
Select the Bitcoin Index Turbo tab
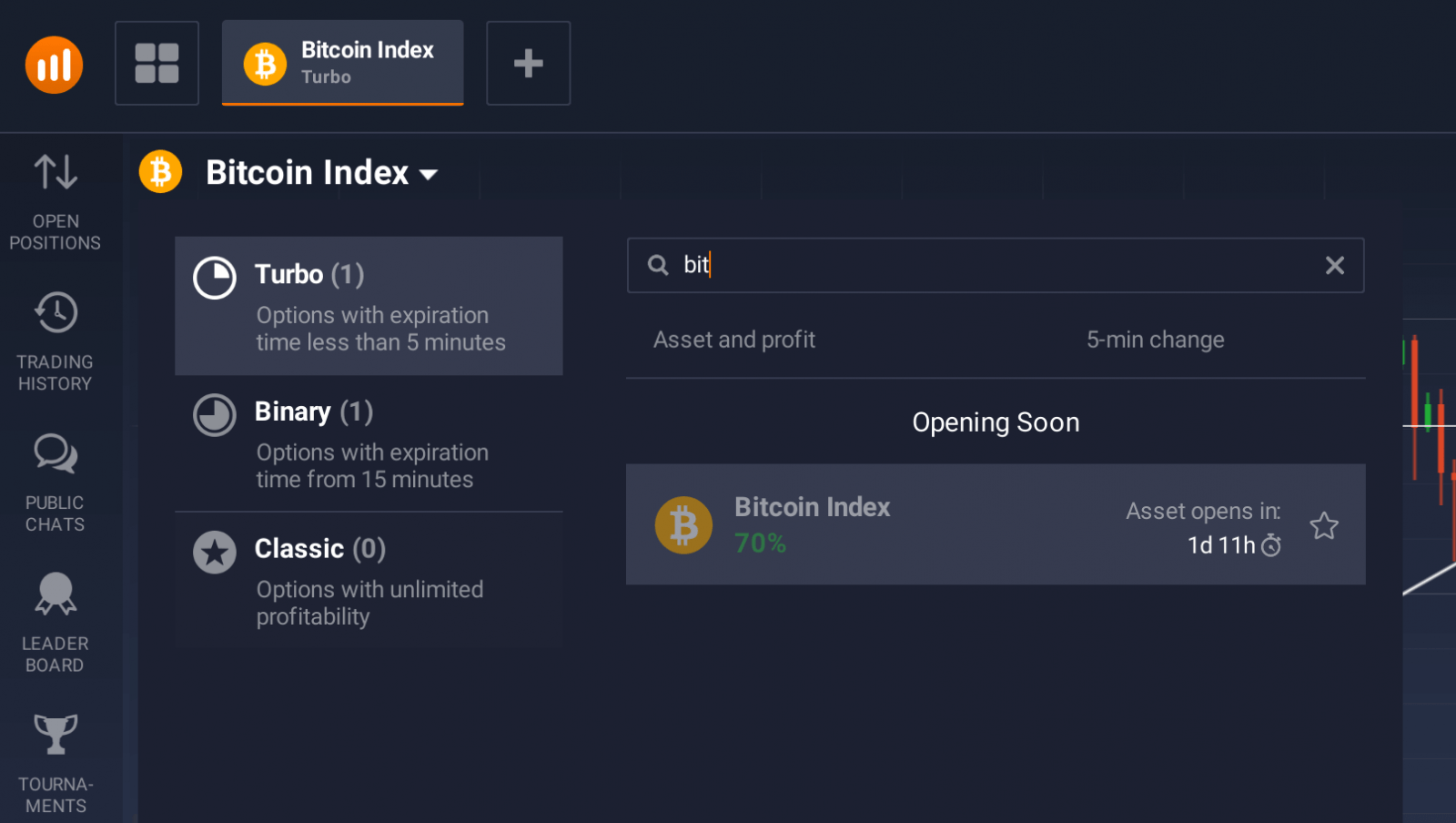click(x=342, y=63)
